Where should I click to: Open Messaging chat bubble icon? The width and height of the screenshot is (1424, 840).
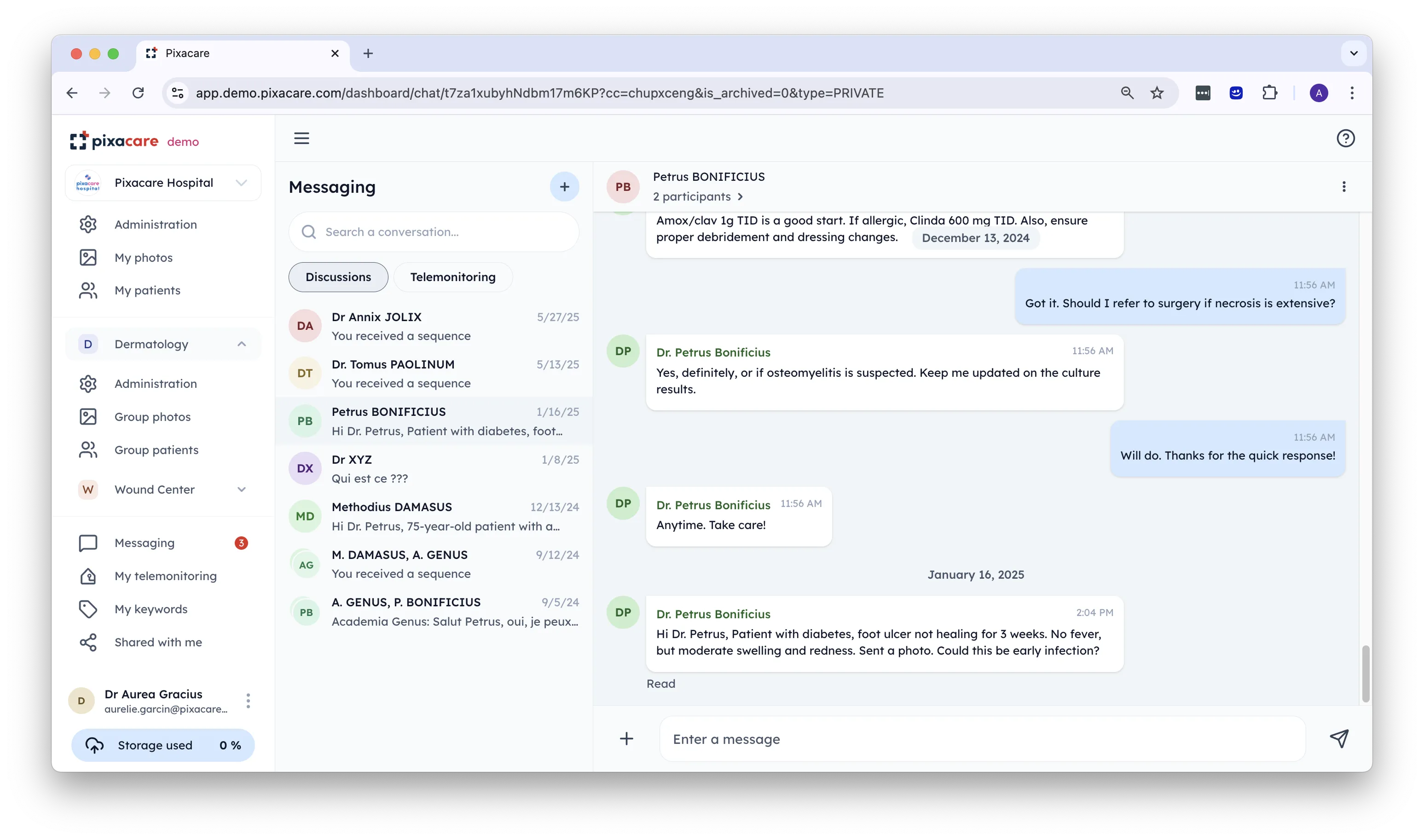88,543
